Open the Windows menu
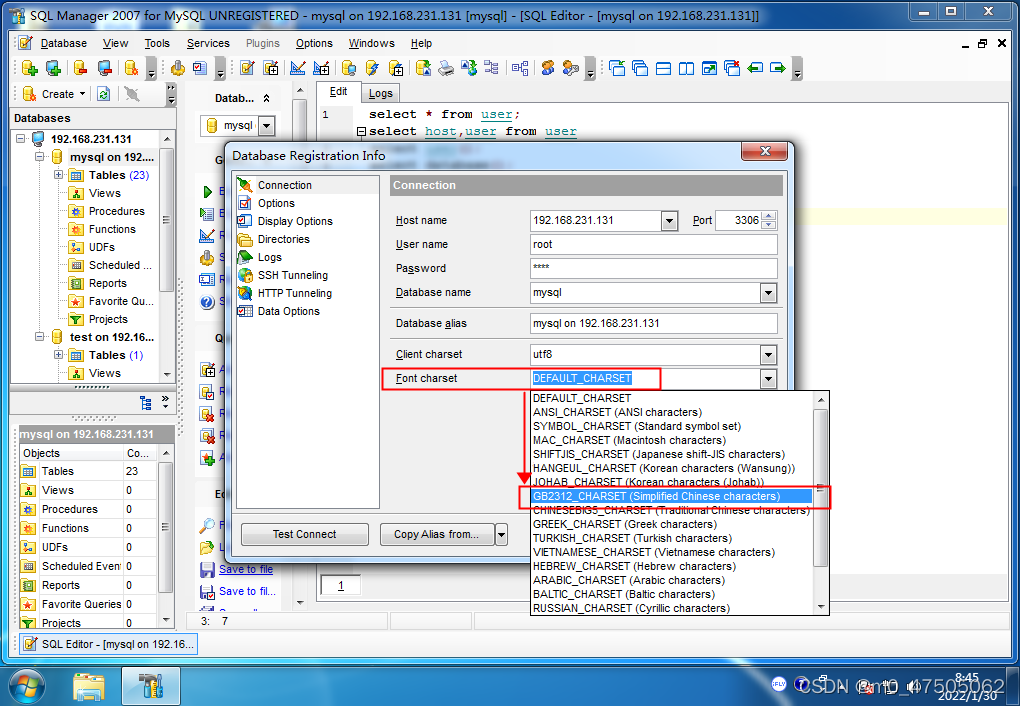This screenshot has width=1020, height=706. pos(371,44)
